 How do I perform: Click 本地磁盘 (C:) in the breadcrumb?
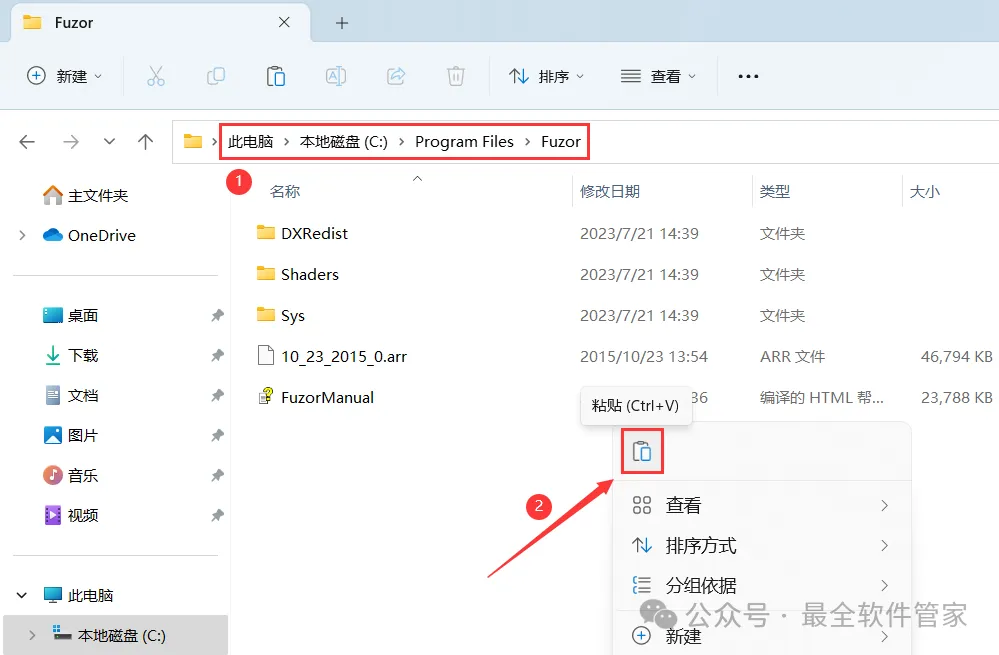343,141
